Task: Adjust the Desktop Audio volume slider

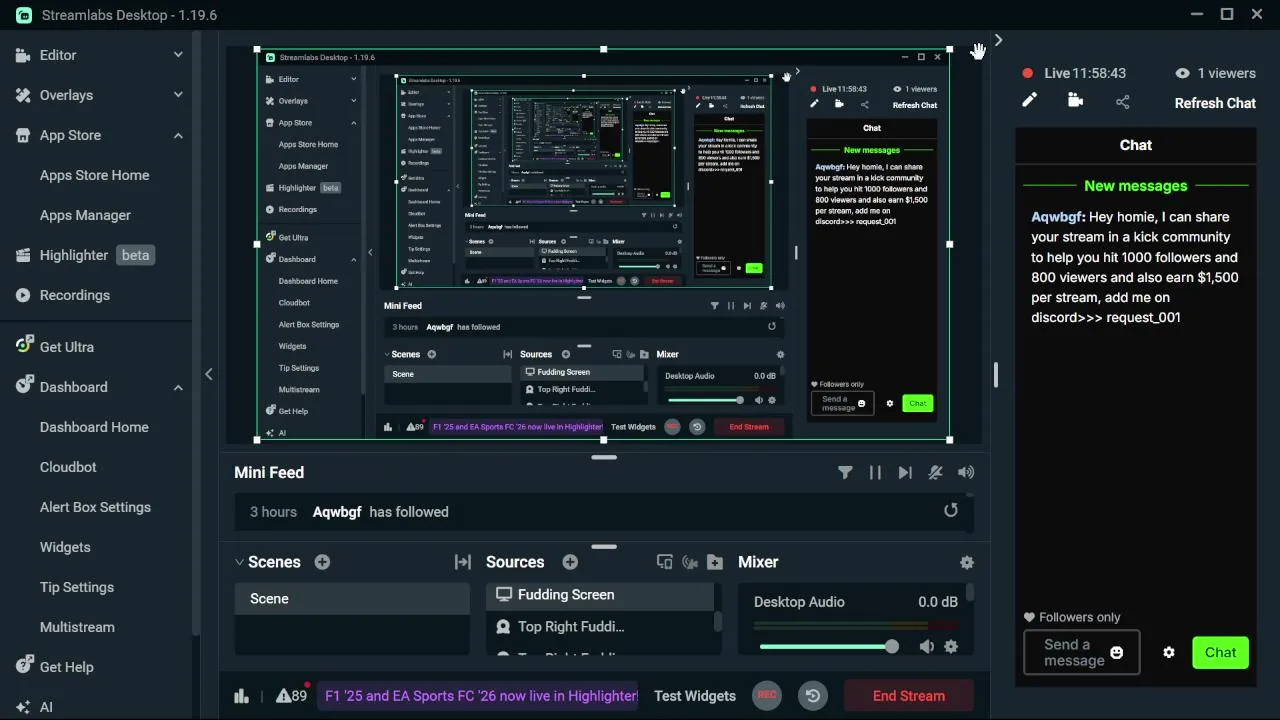Action: [829, 647]
